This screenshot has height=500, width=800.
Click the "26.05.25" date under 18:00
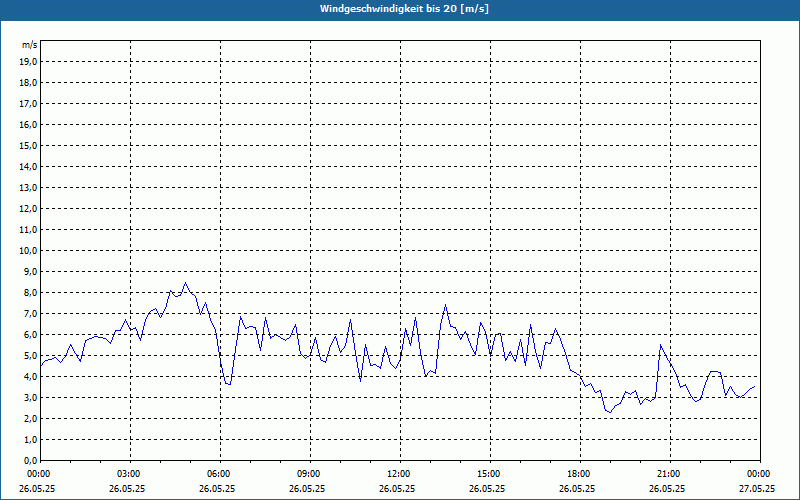(577, 488)
